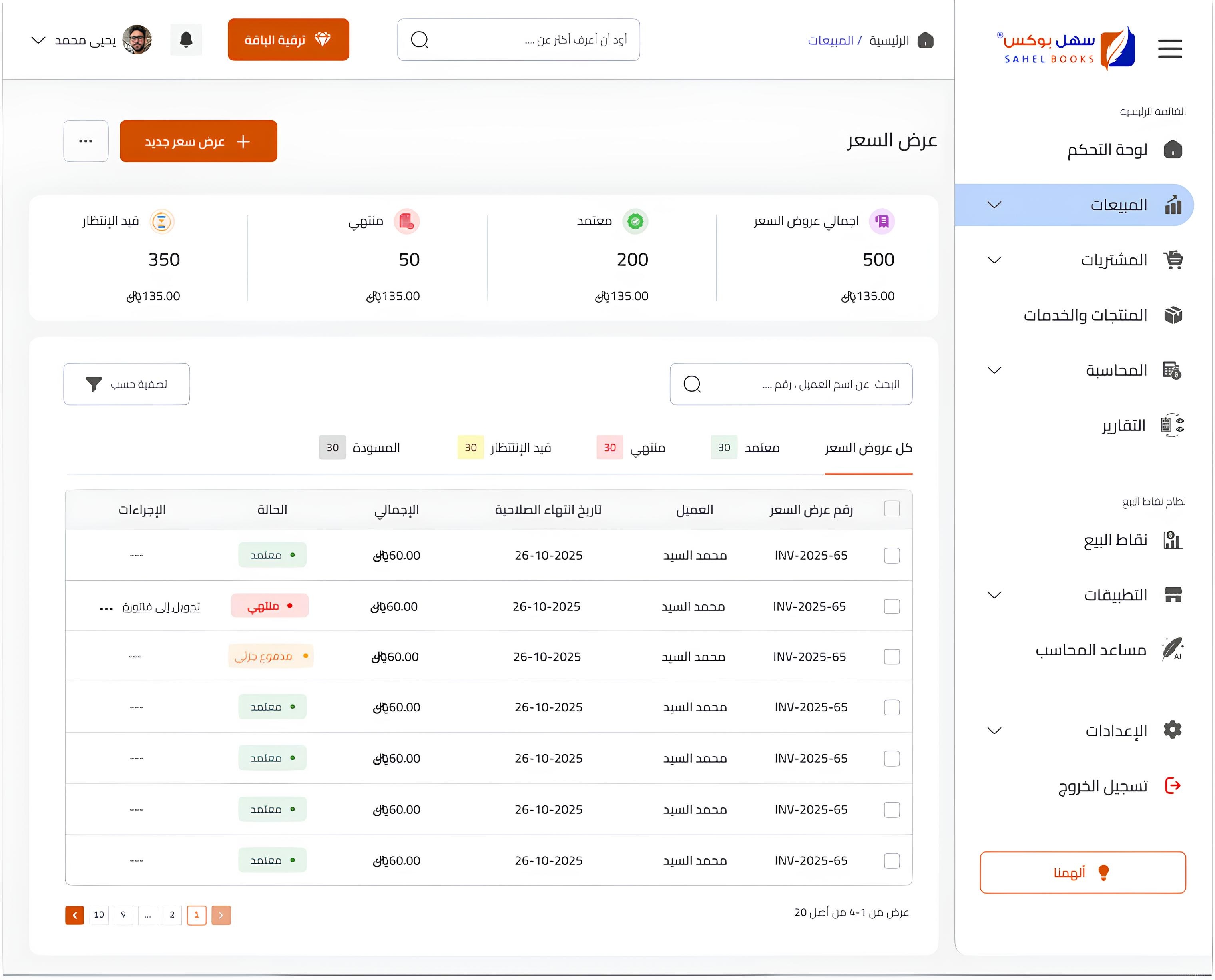Click the user avatar photo
Viewport: 1215px width, 980px height.
coord(137,40)
